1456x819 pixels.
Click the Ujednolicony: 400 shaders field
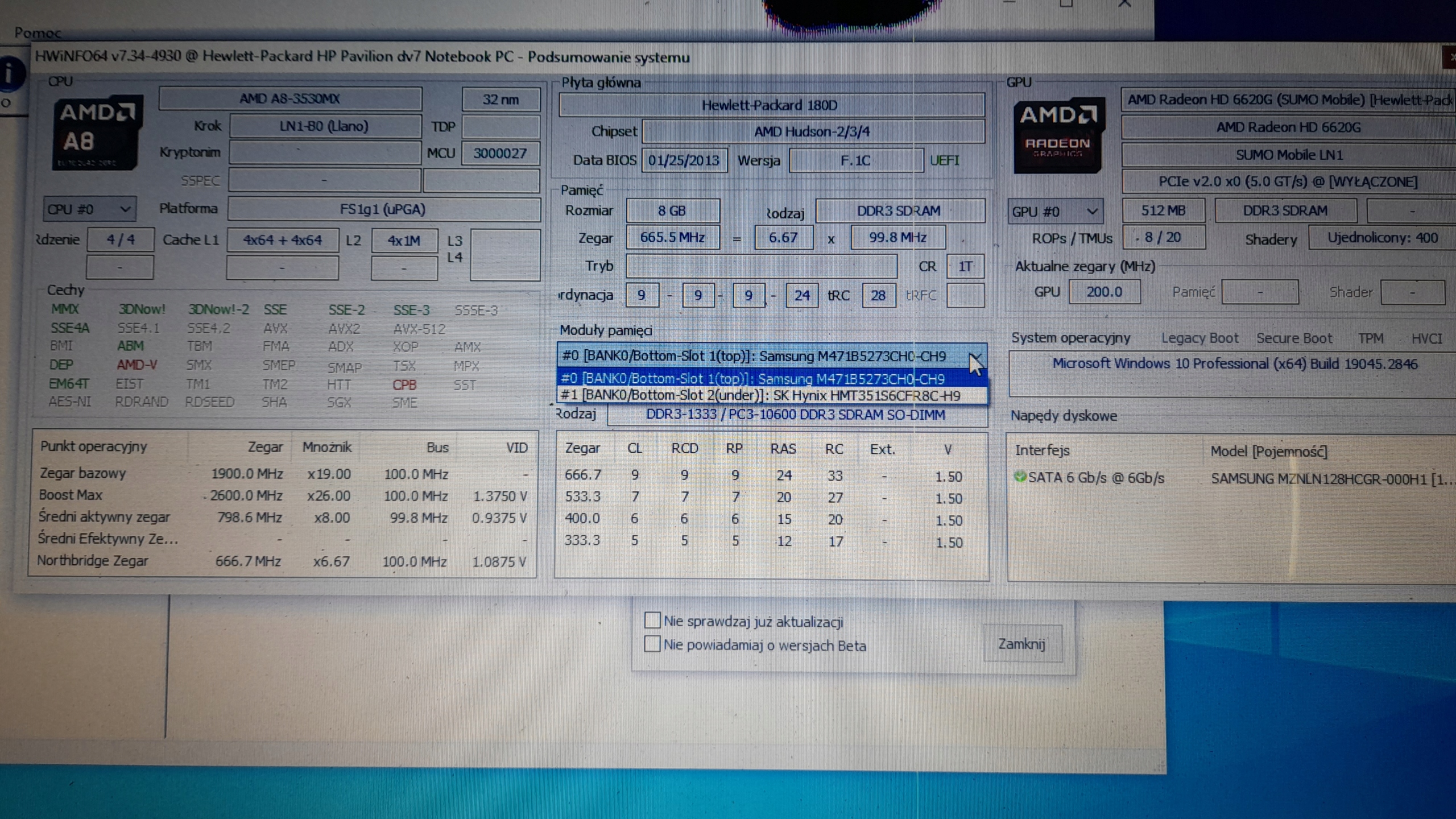[x=1382, y=238]
